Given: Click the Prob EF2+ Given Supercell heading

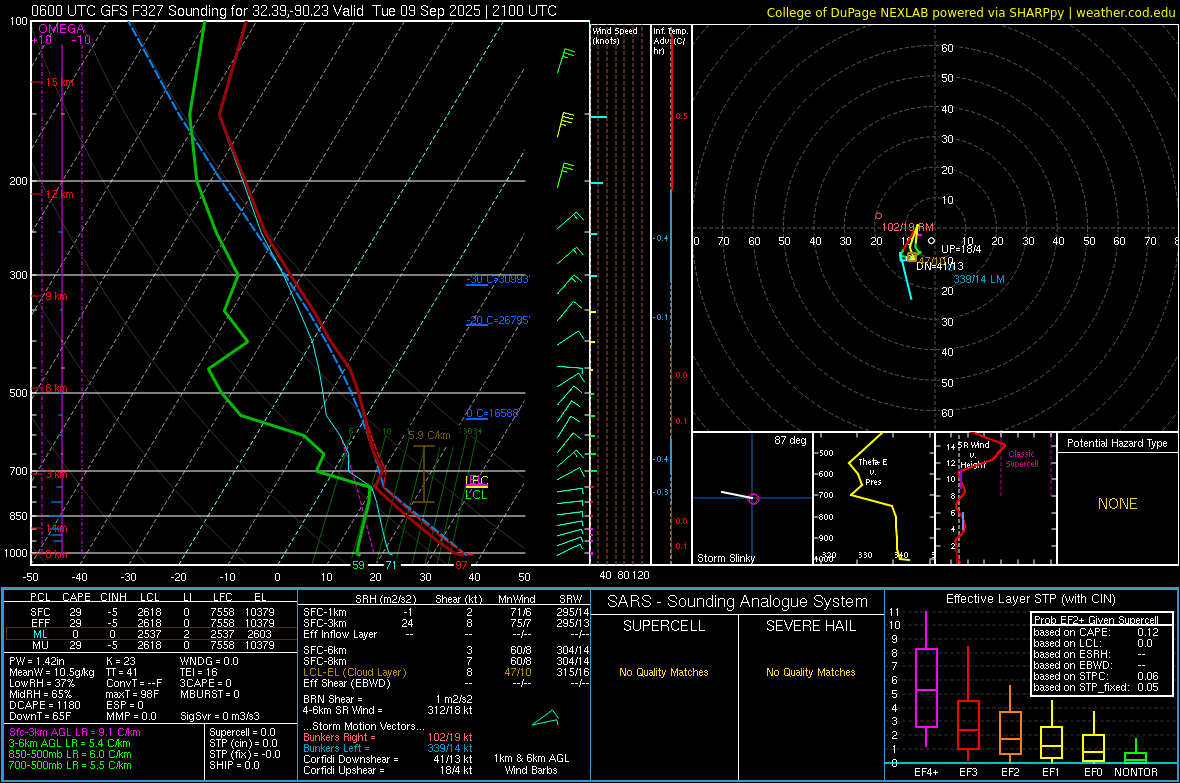Looking at the screenshot, I should (x=1096, y=620).
